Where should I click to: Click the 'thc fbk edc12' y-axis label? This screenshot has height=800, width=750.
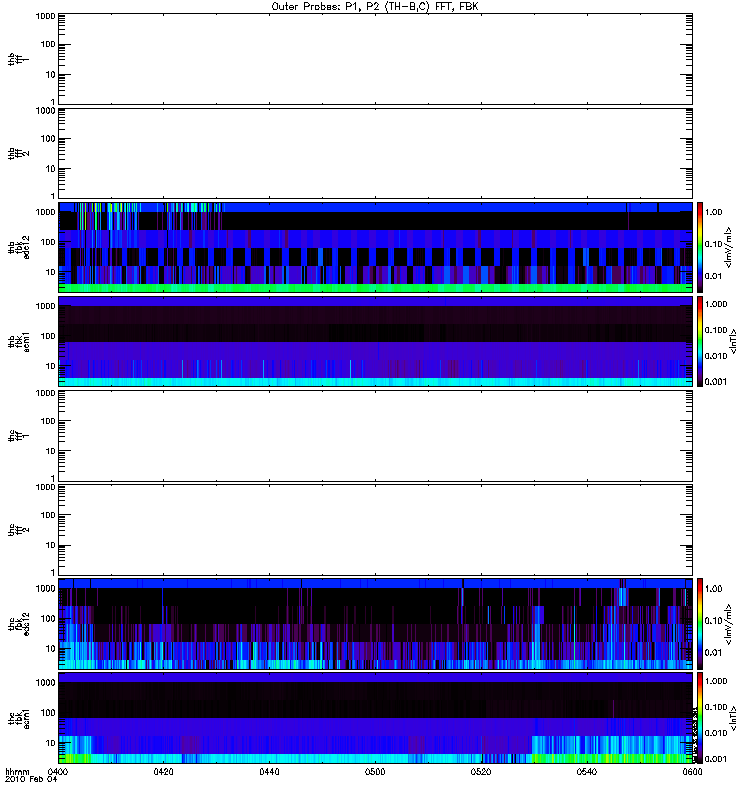[19, 624]
